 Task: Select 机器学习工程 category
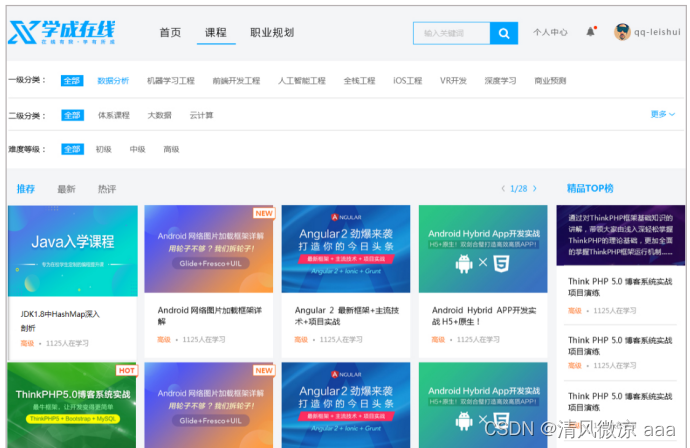[171, 81]
